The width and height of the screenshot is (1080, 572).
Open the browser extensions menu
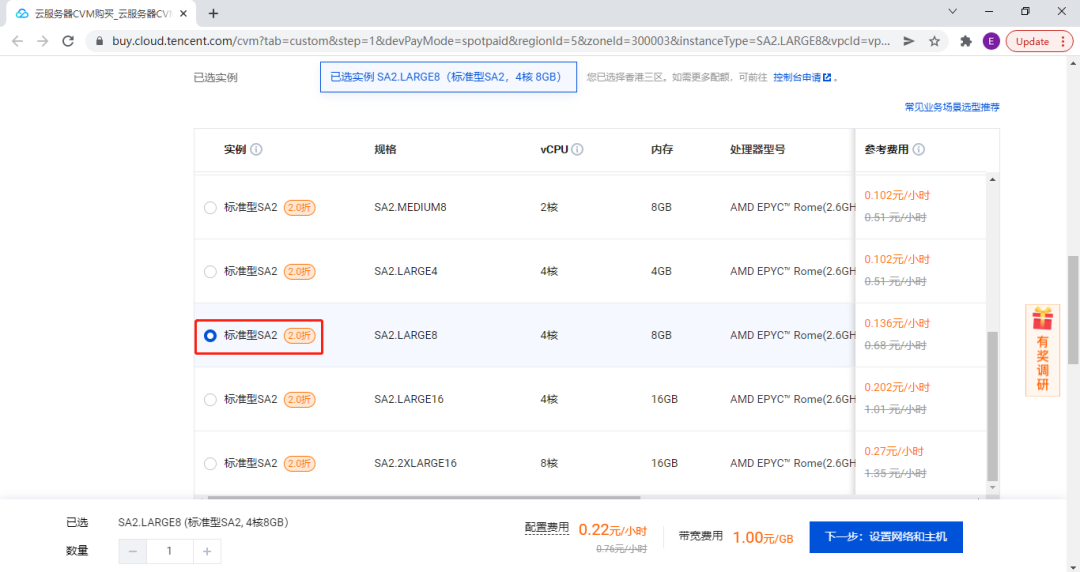tap(966, 41)
